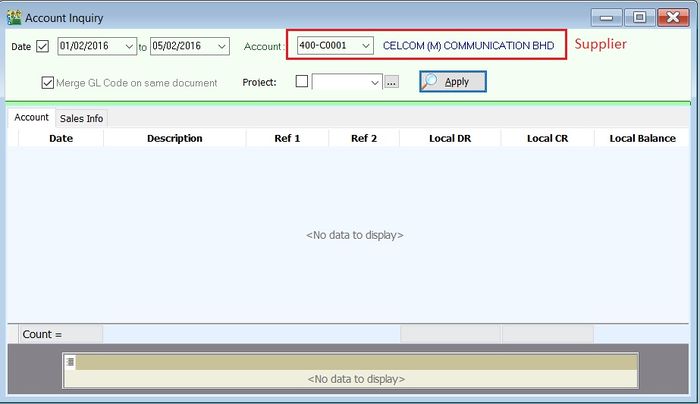
Task: Click the Description column header
Action: tap(174, 138)
